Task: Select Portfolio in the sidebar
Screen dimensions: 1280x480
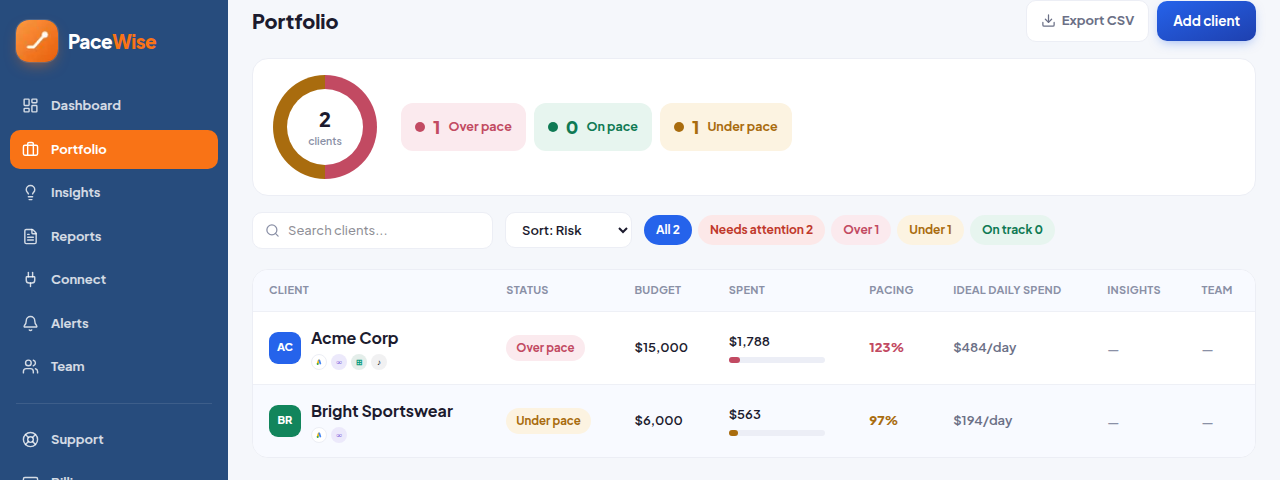Action: point(114,149)
